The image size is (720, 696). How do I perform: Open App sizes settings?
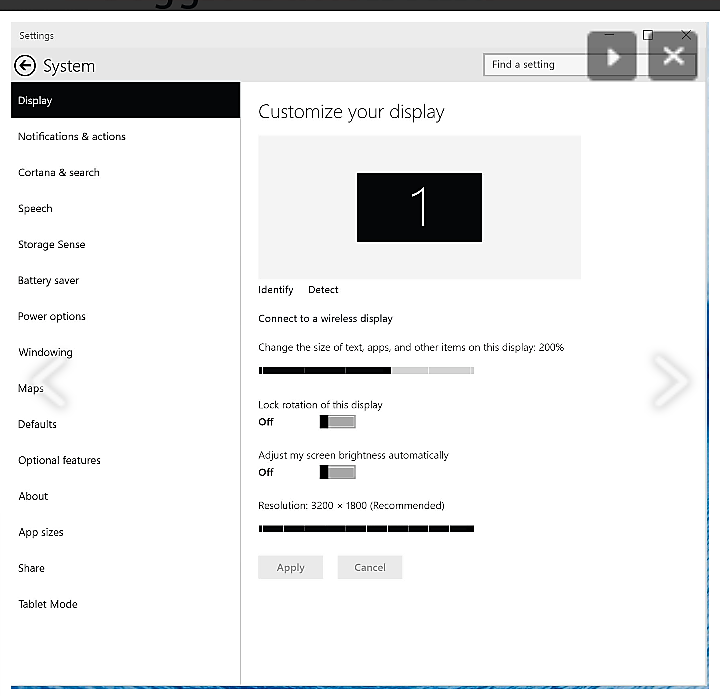pyautogui.click(x=125, y=532)
